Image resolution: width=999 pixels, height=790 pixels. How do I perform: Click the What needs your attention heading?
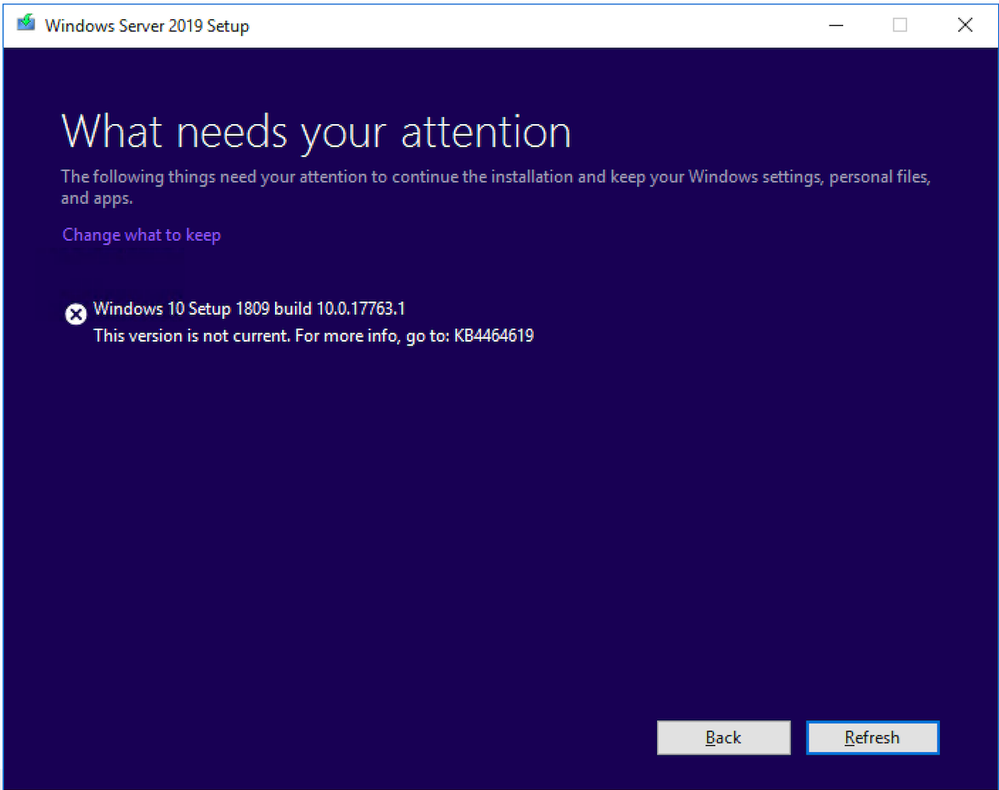(316, 133)
